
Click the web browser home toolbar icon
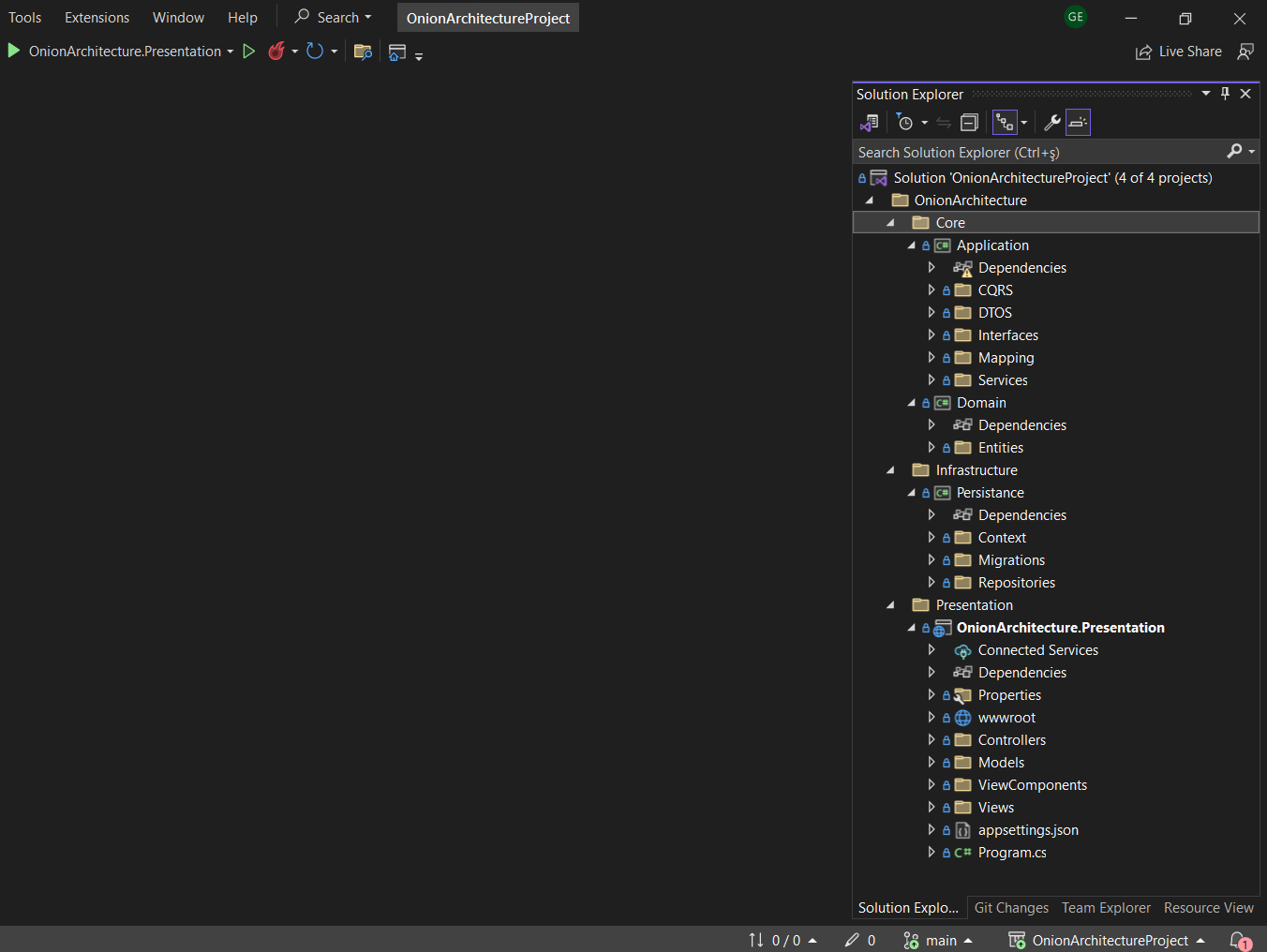(396, 52)
